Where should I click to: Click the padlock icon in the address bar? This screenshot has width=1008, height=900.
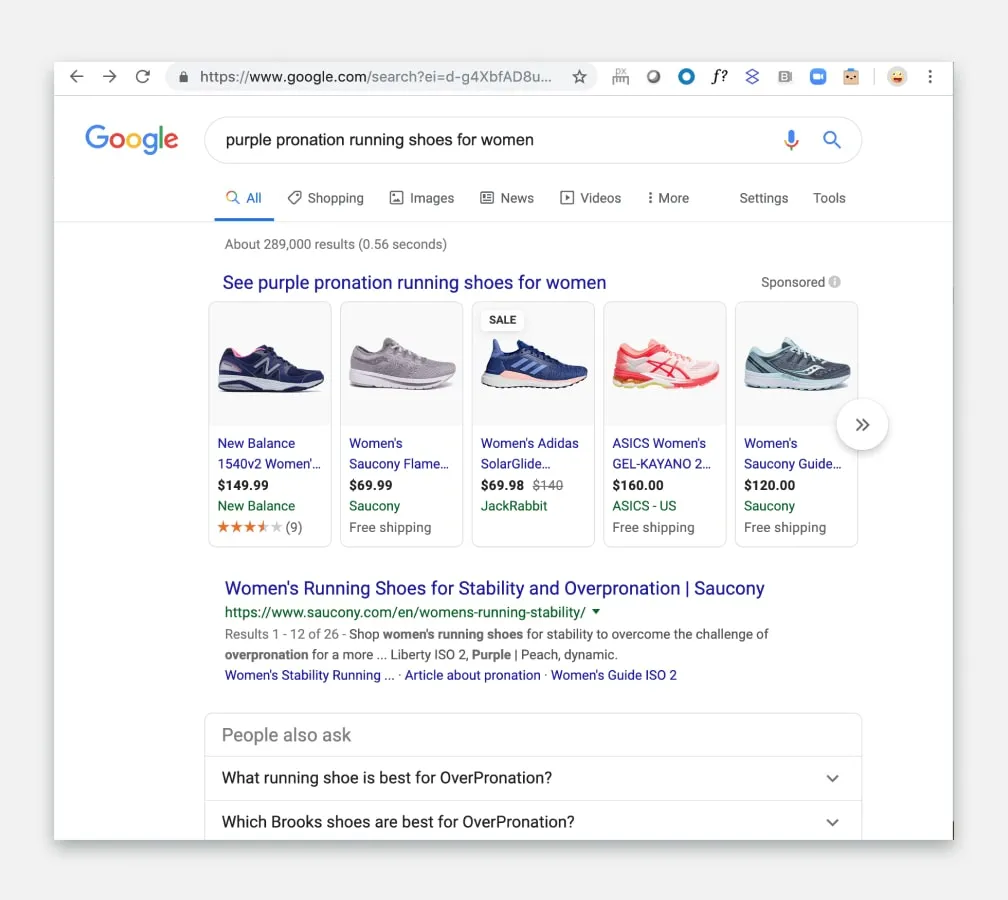coord(184,77)
